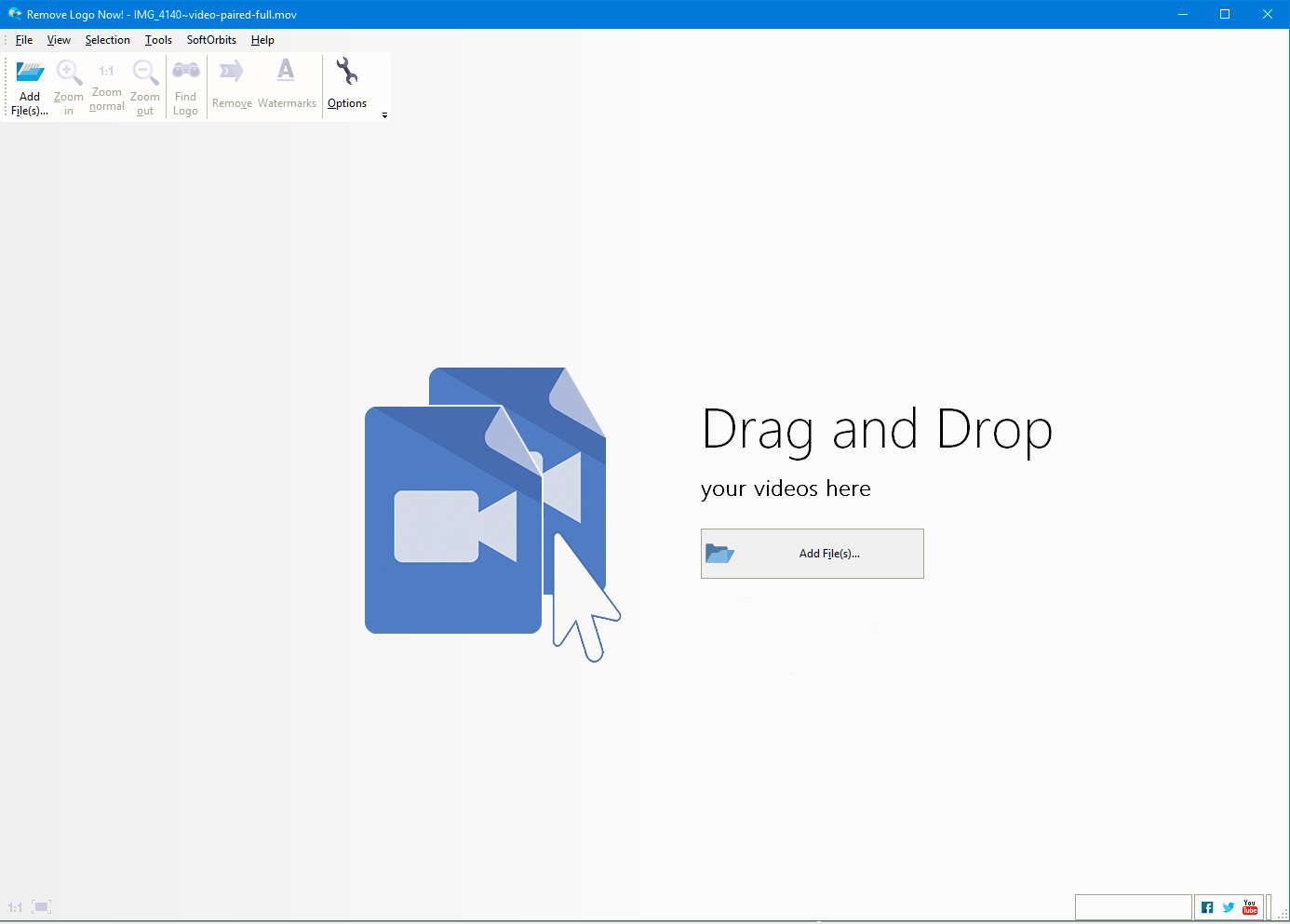
Task: Open the Facebook icon in status bar
Action: click(1207, 907)
